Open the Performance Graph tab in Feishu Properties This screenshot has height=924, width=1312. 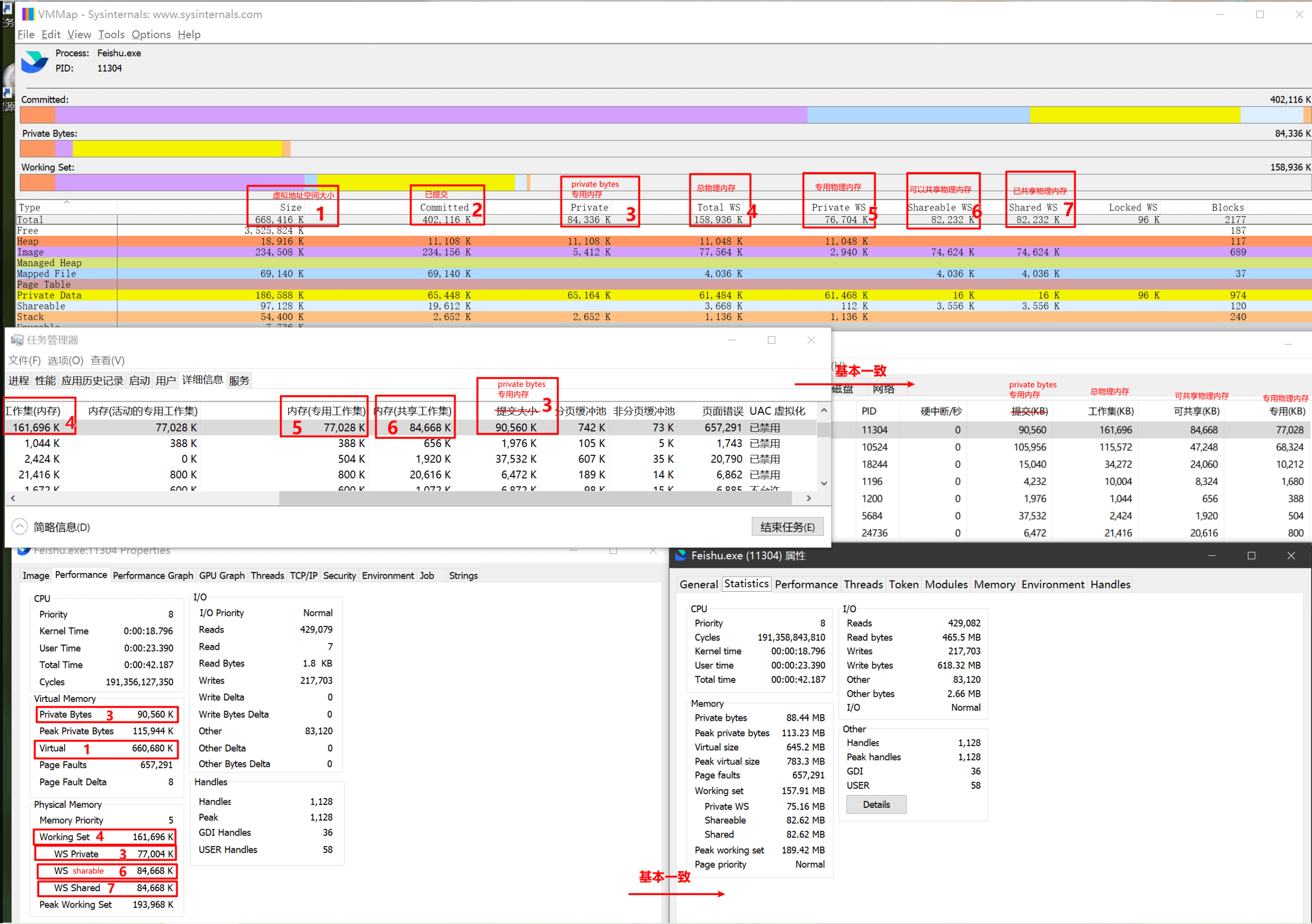coord(152,575)
